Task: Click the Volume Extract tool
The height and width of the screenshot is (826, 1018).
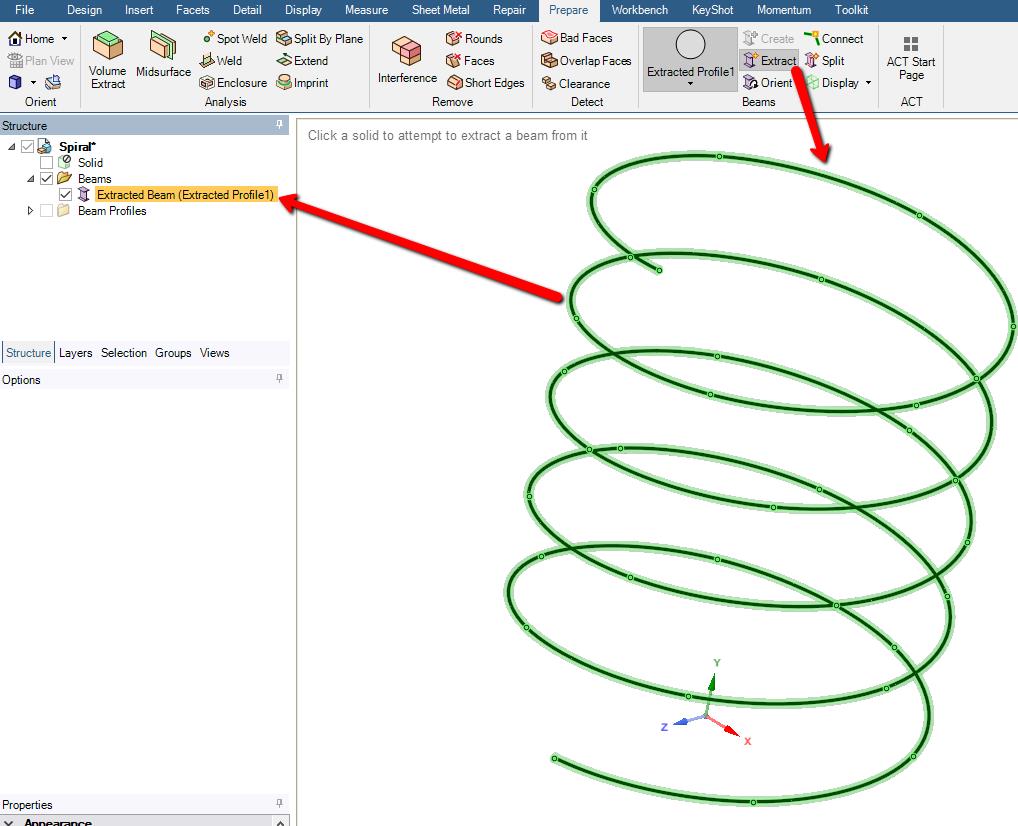Action: pos(108,60)
